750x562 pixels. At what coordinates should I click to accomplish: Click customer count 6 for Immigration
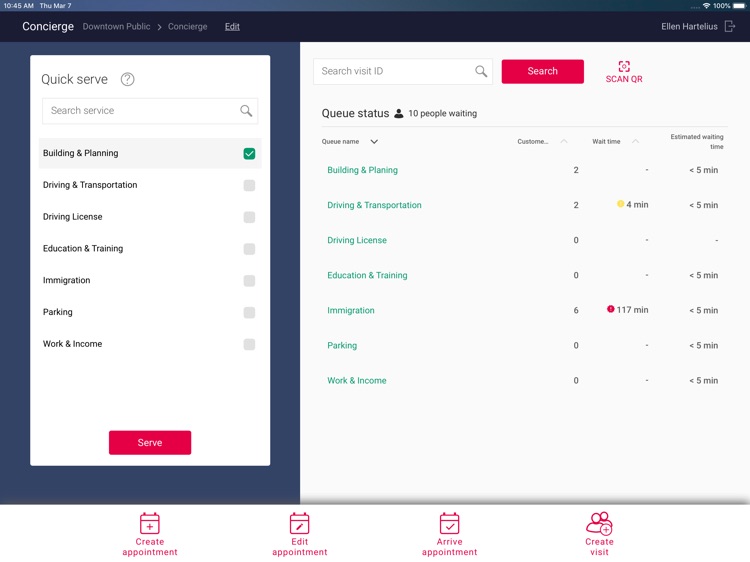(x=576, y=310)
